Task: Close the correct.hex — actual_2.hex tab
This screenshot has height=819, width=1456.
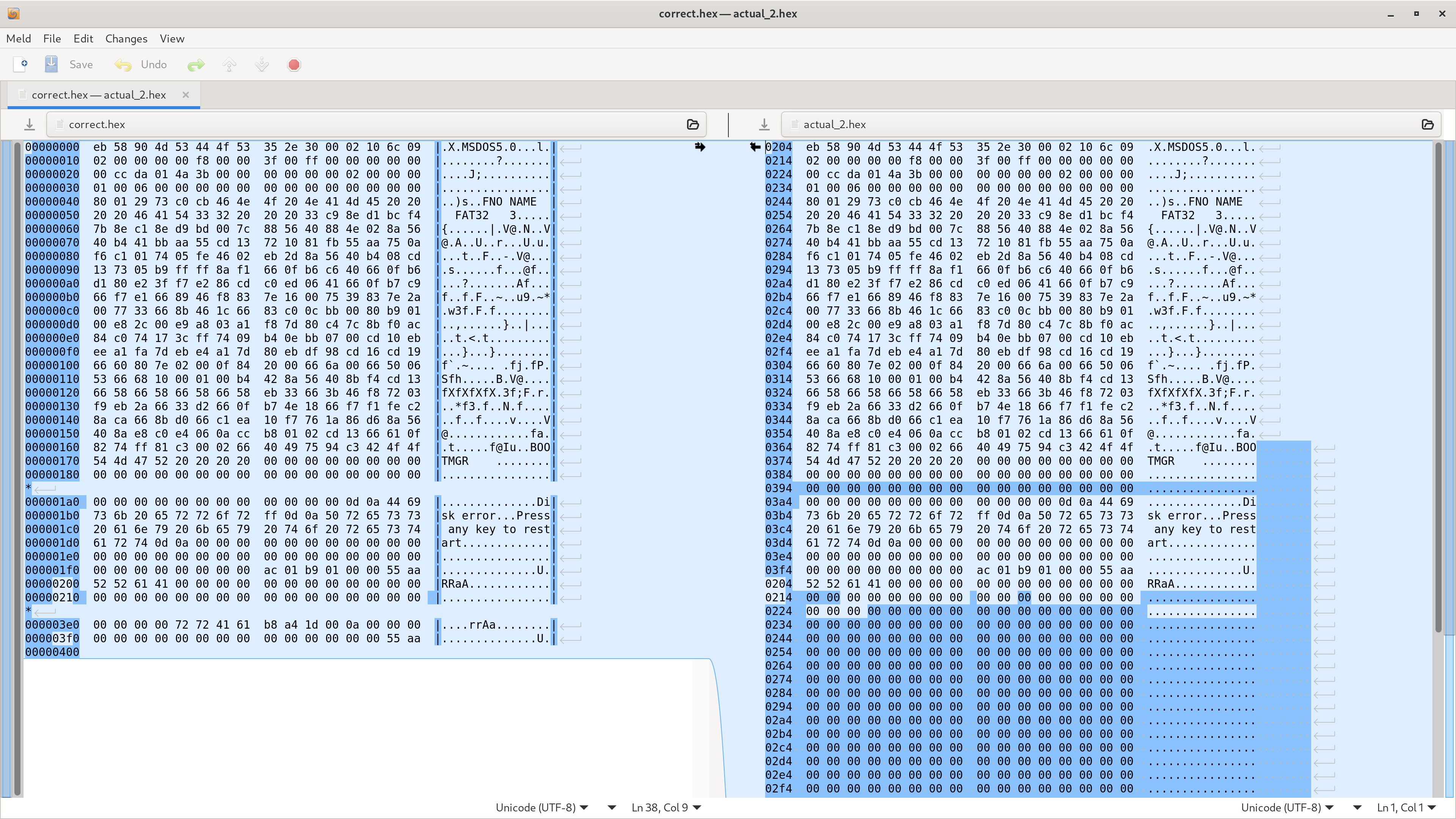Action: [x=185, y=95]
